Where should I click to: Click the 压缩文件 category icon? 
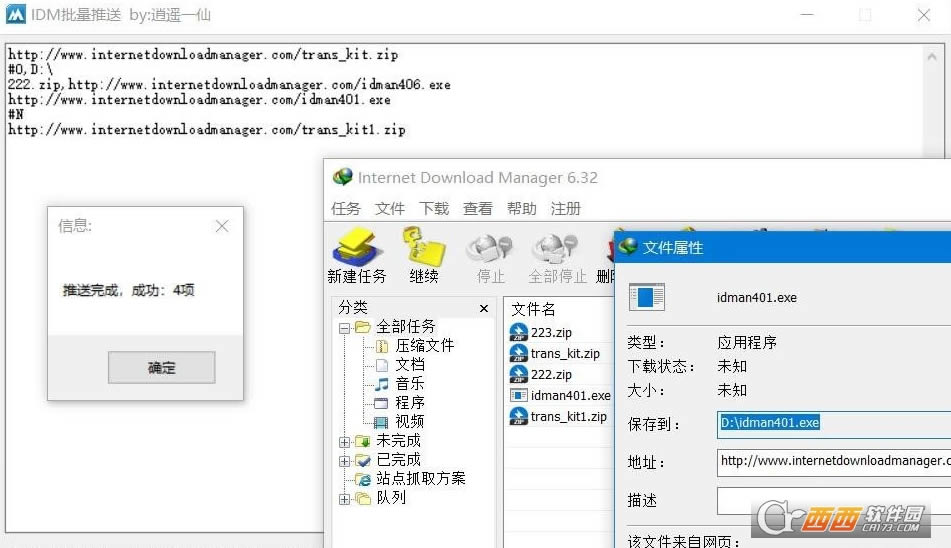(x=382, y=346)
